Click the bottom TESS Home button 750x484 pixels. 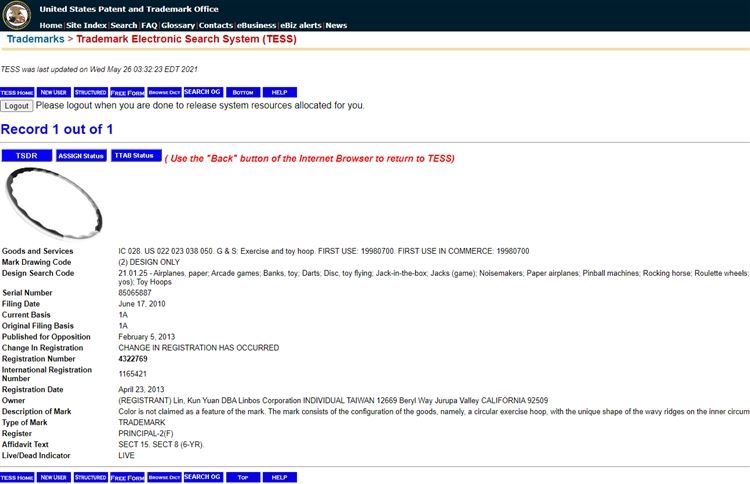[x=17, y=477]
